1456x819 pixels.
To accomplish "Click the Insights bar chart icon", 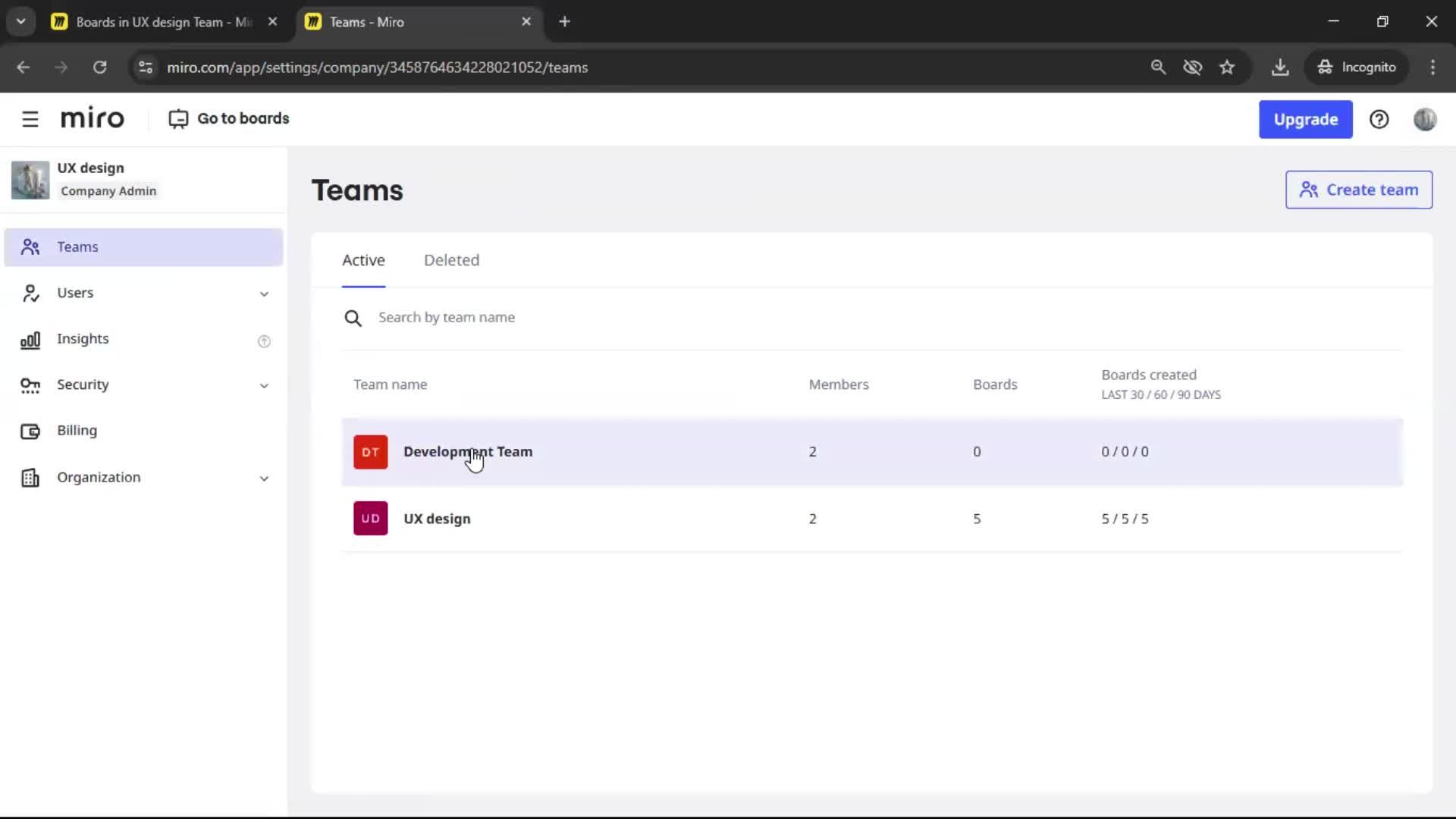I will (30, 340).
